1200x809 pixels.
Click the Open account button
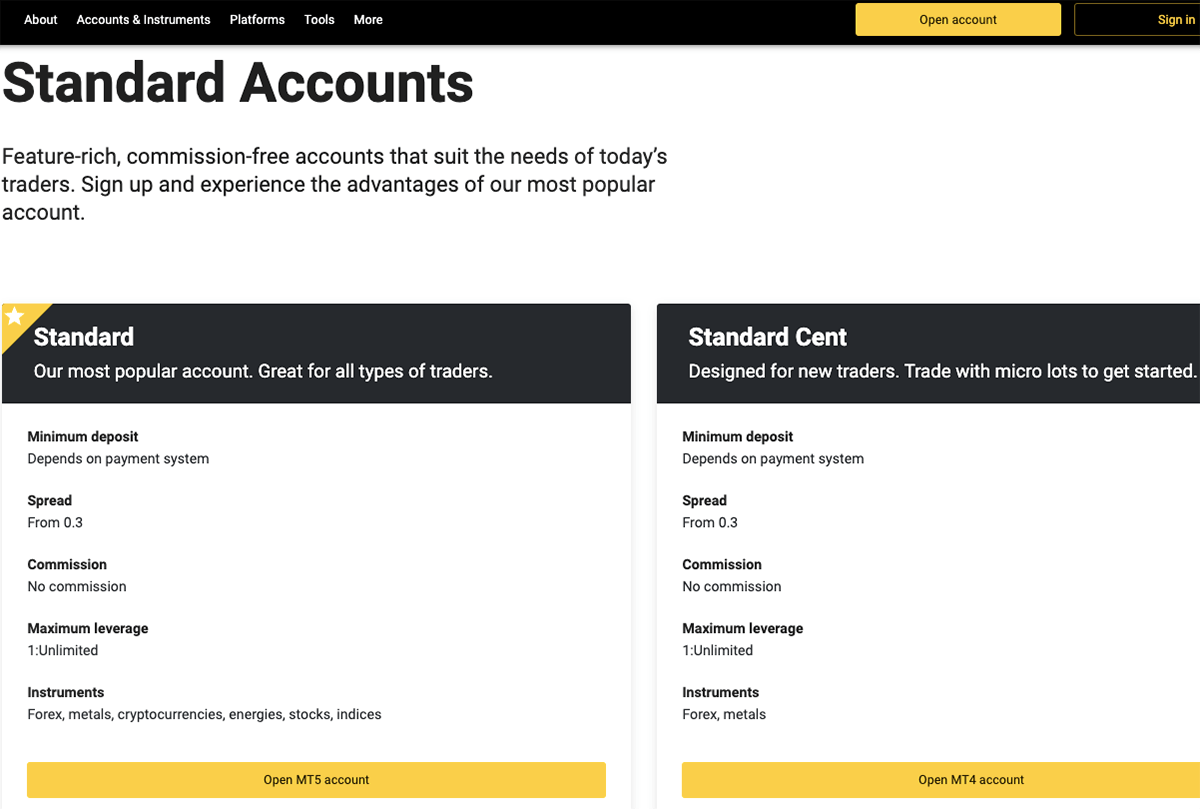pyautogui.click(x=957, y=19)
